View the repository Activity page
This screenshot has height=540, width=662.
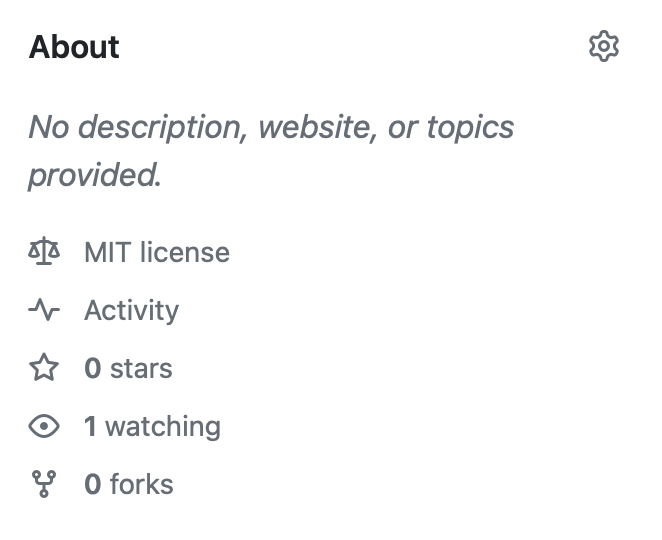coord(131,311)
